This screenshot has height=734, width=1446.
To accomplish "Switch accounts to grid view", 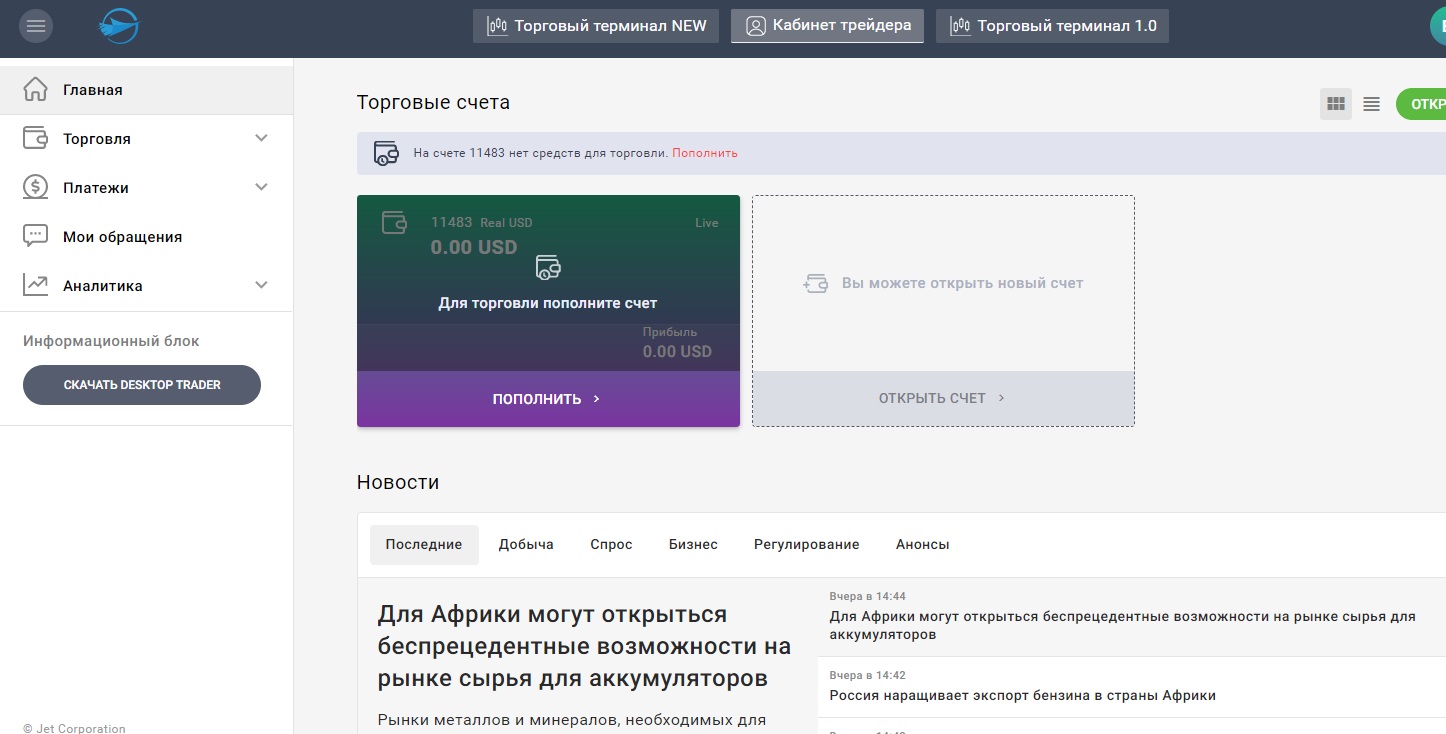I will [x=1335, y=104].
